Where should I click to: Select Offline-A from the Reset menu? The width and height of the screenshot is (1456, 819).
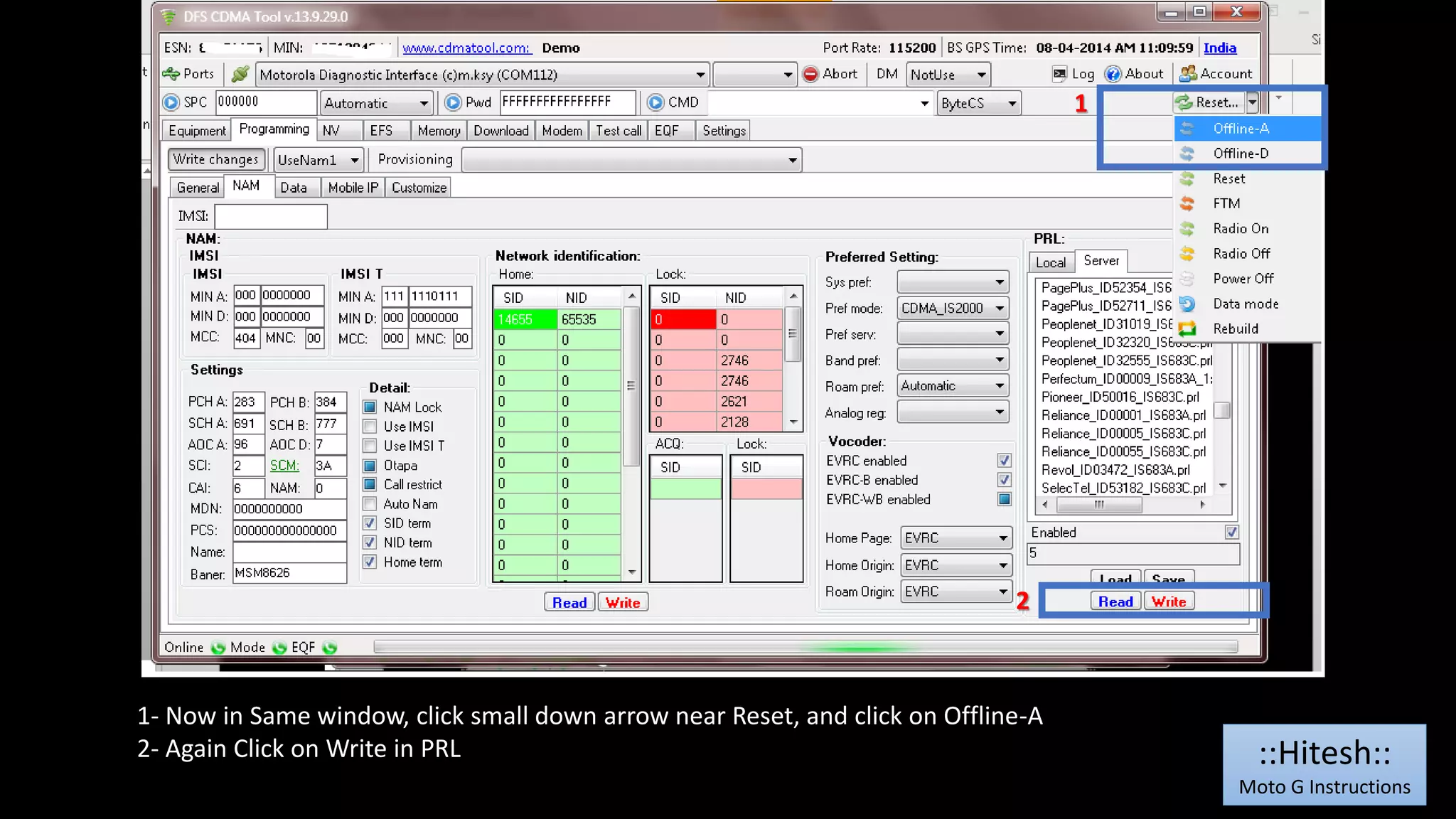(x=1241, y=129)
